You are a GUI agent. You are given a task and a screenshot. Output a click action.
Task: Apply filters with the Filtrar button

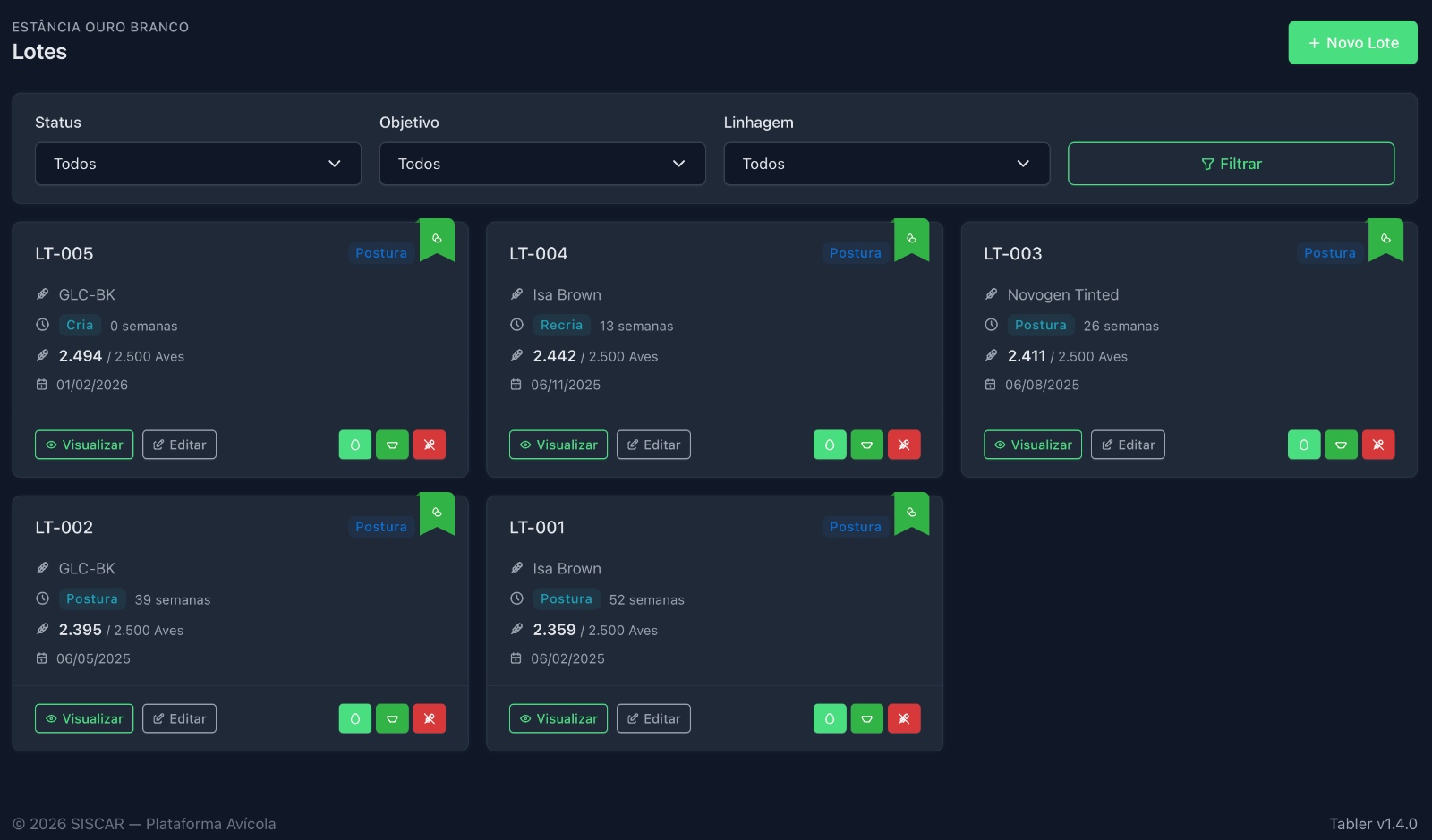pyautogui.click(x=1231, y=164)
